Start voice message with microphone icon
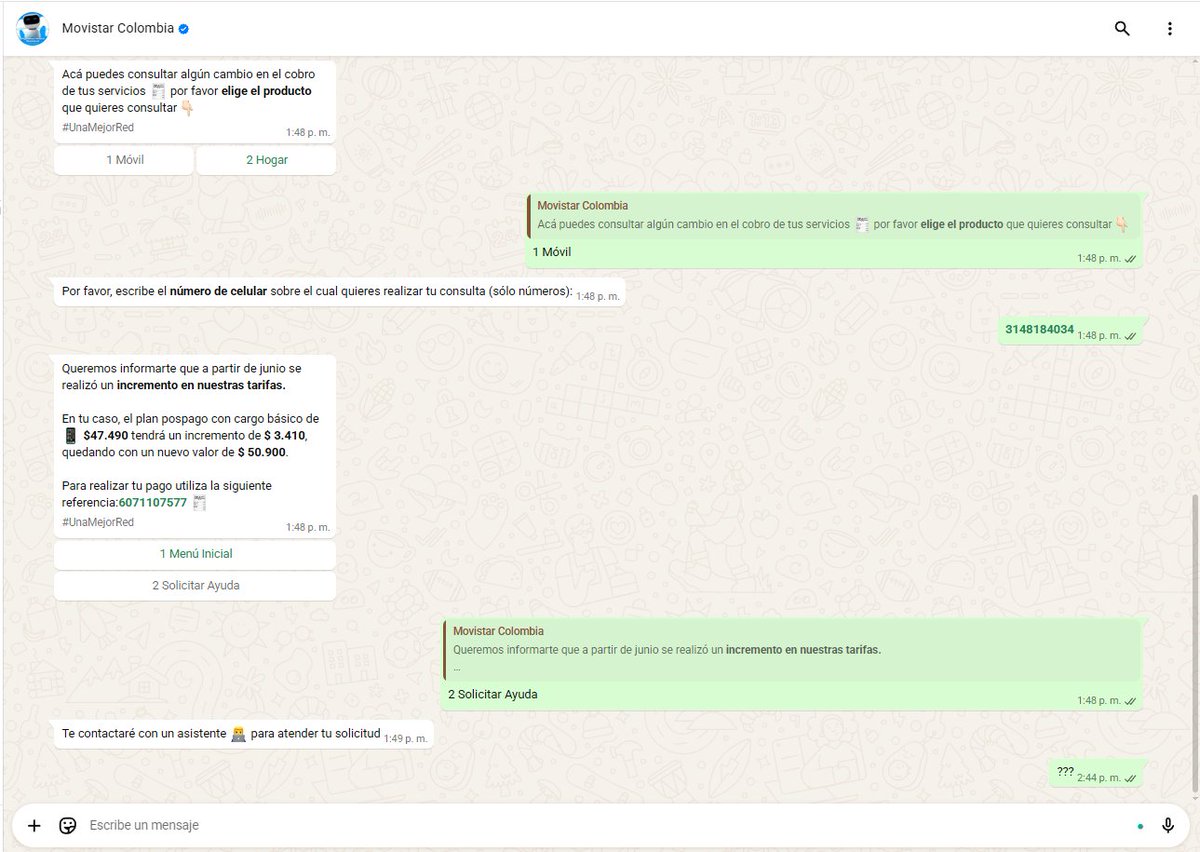1200x852 pixels. (1167, 825)
